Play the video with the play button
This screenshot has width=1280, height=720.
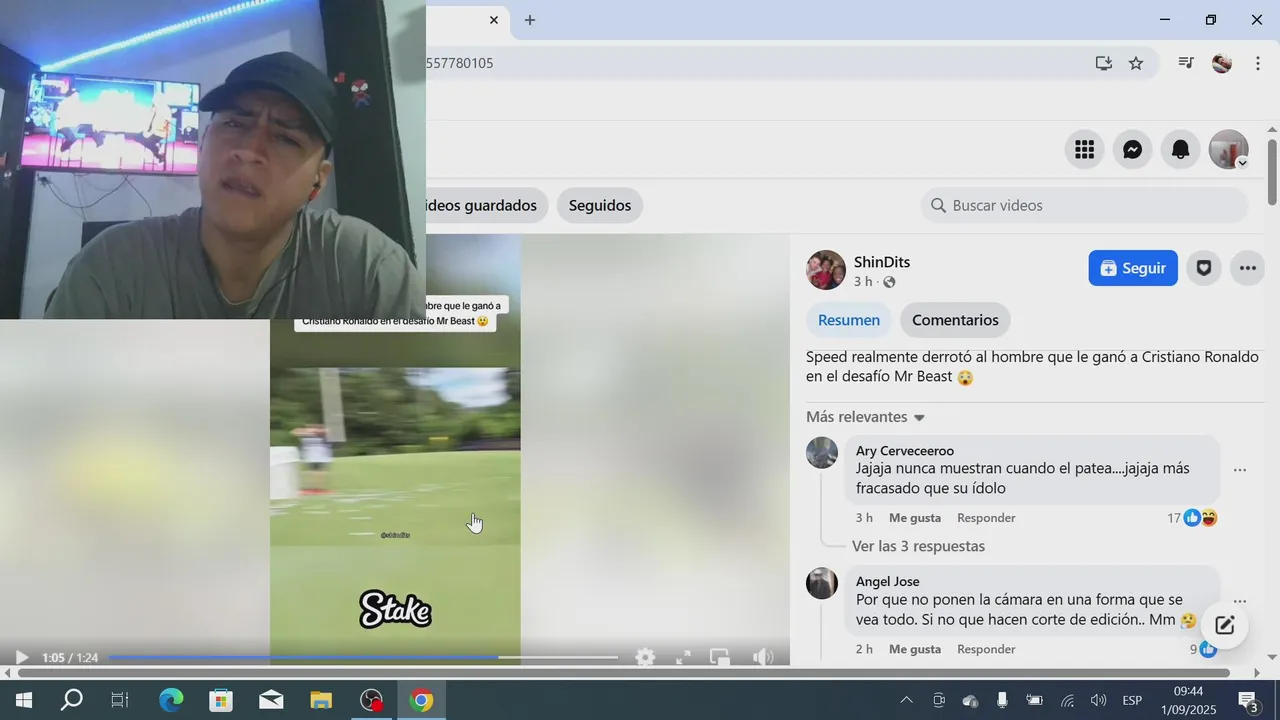point(21,657)
